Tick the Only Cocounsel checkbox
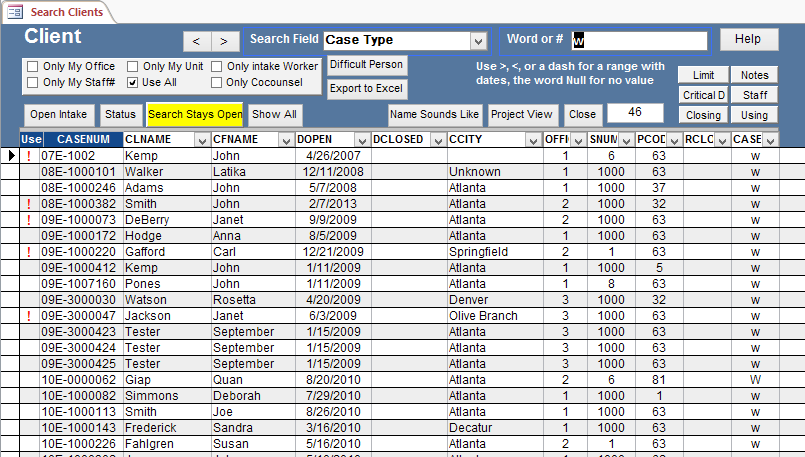 coord(217,82)
